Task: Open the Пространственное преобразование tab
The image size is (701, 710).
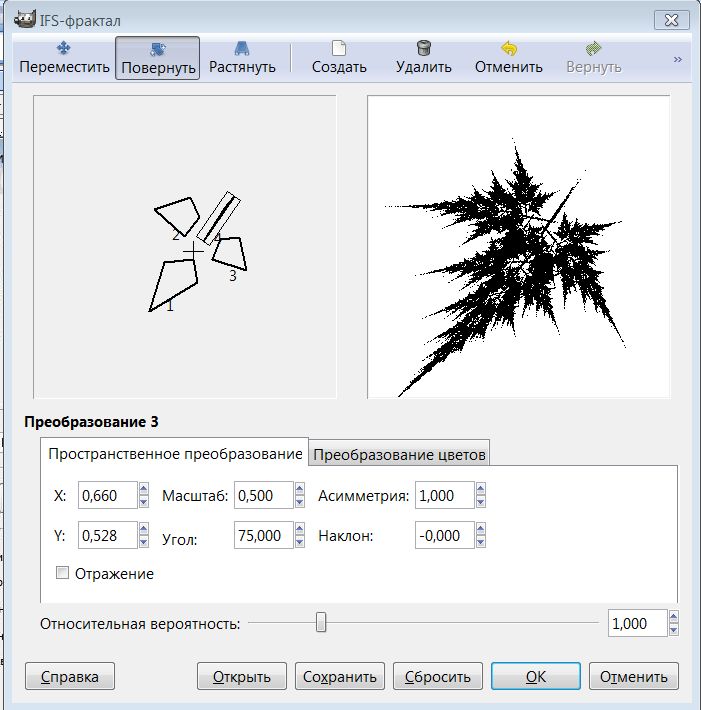Action: [175, 454]
